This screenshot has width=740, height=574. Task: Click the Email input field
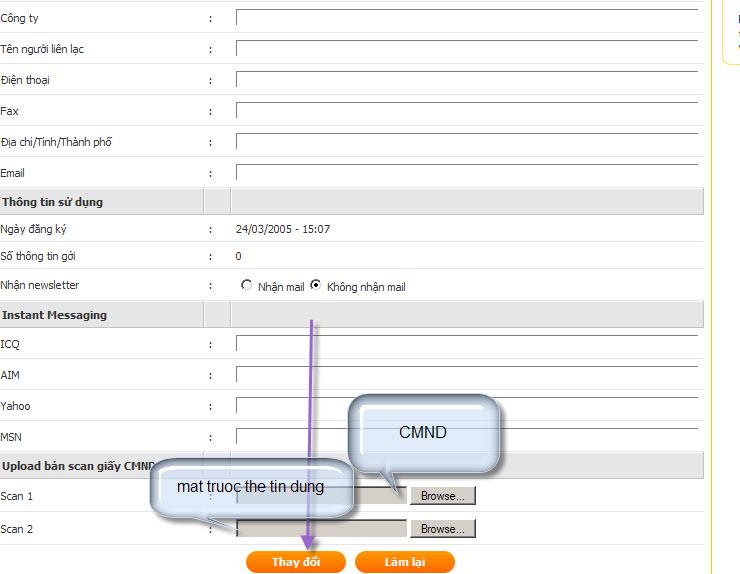point(466,173)
